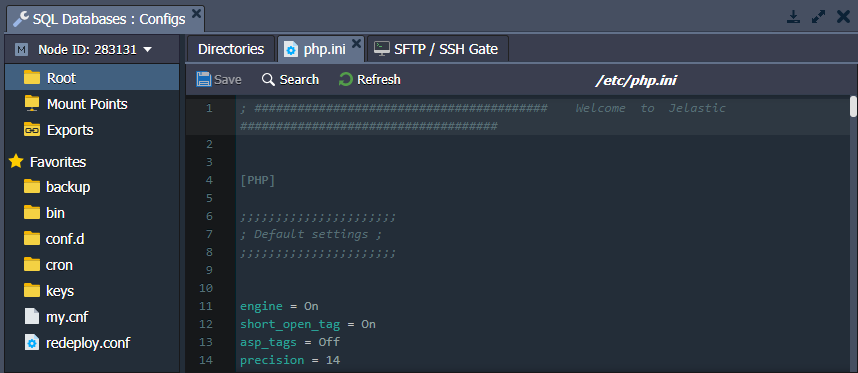Viewport: 858px width, 373px height.
Task: Click the Mount Points monitor-folder icon
Action: (32, 103)
